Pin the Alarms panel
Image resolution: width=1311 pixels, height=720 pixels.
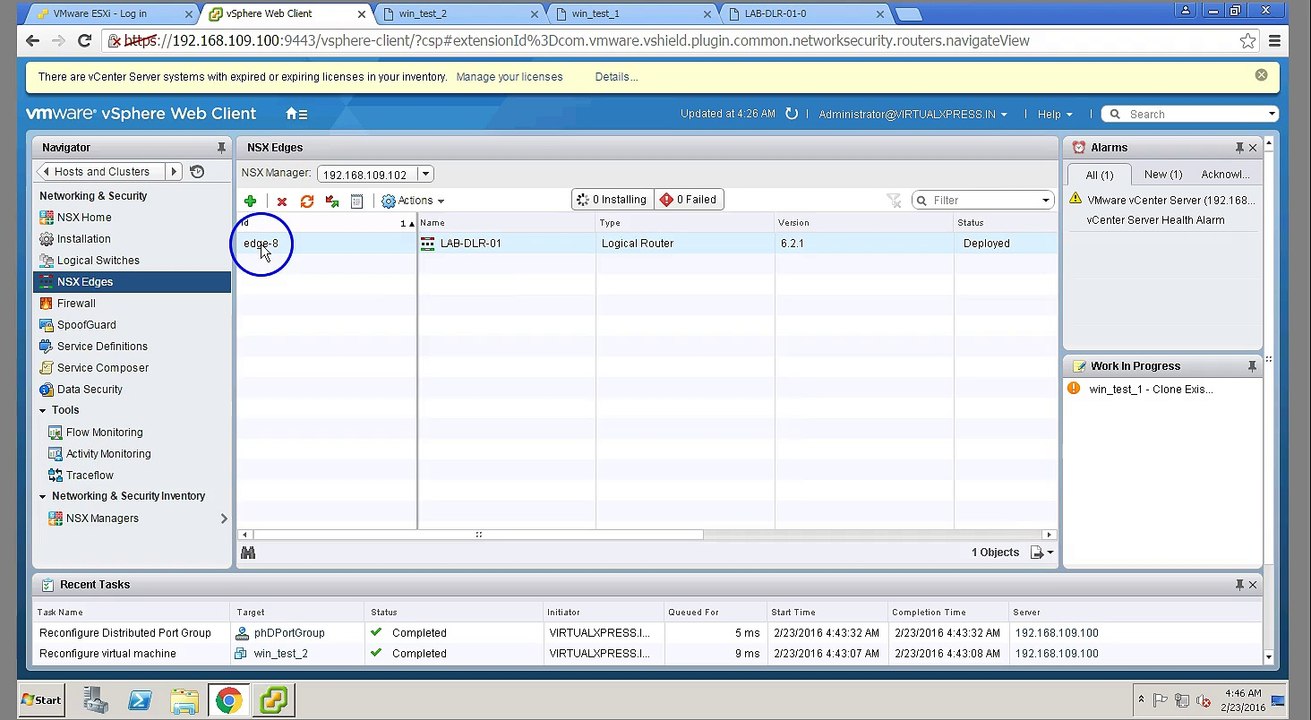point(1240,148)
